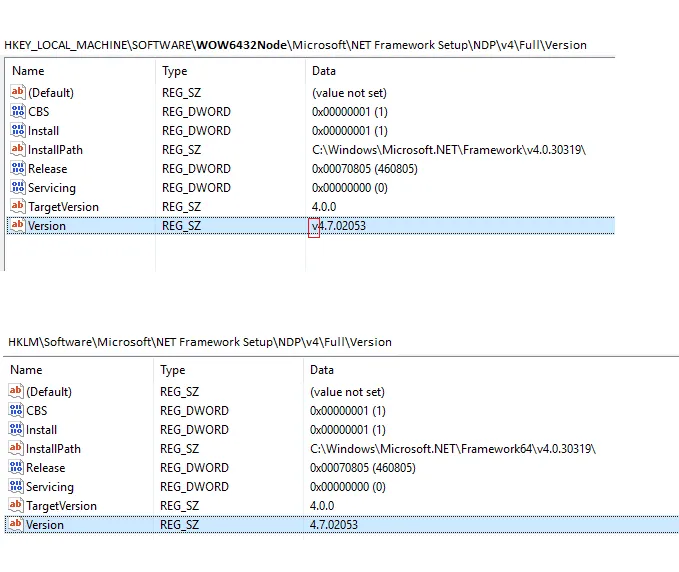Select Servicing name in HKLM\Software table

pyautogui.click(x=50, y=487)
